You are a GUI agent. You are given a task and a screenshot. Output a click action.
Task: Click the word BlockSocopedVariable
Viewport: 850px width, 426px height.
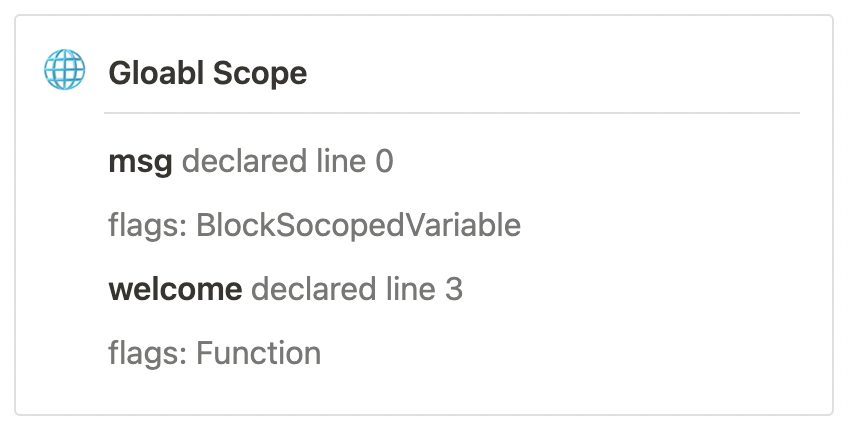point(358,225)
